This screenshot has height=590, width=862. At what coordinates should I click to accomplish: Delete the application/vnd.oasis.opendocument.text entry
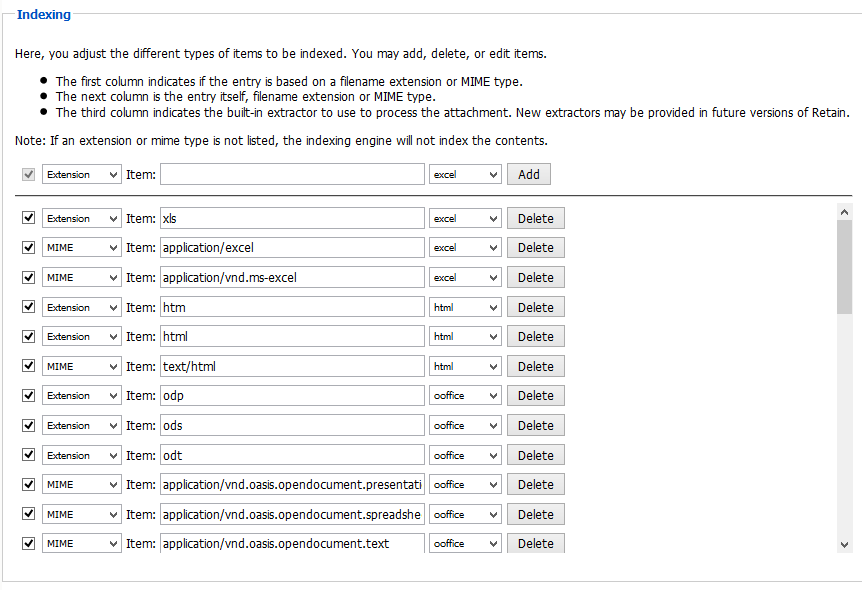coord(535,544)
